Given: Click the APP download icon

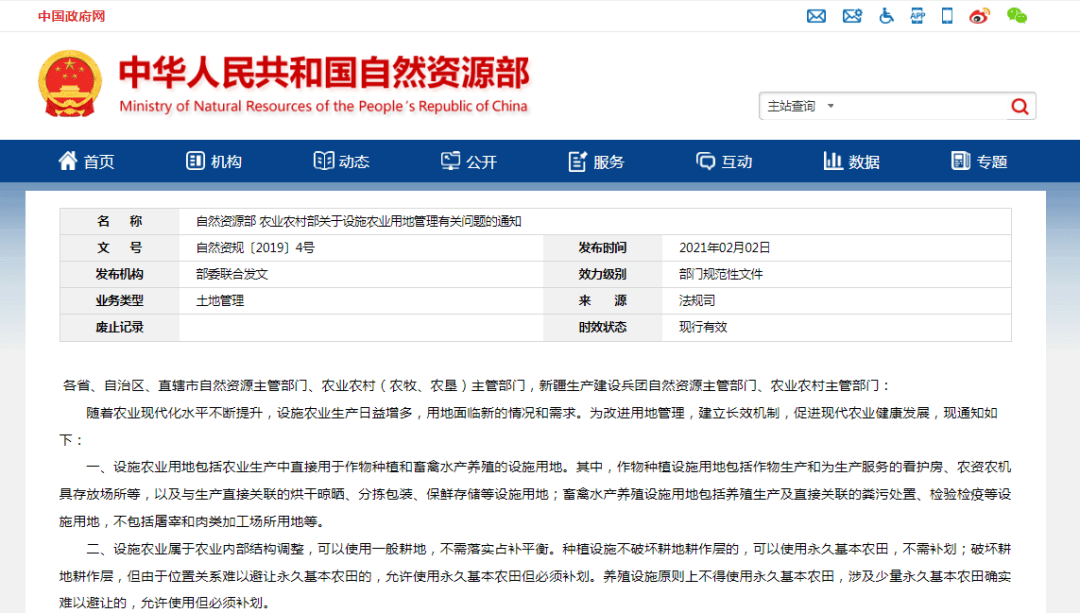Looking at the screenshot, I should (x=917, y=16).
